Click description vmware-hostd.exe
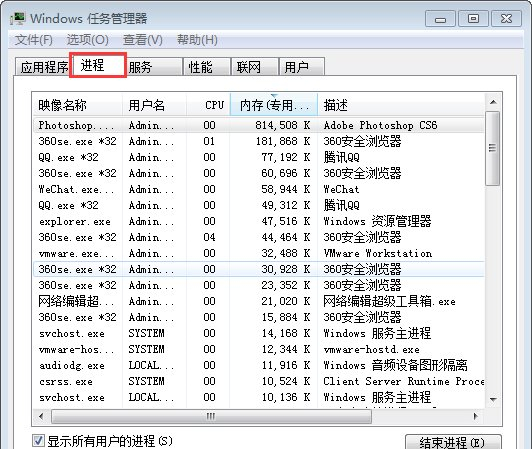The width and height of the screenshot is (532, 449). [x=372, y=349]
